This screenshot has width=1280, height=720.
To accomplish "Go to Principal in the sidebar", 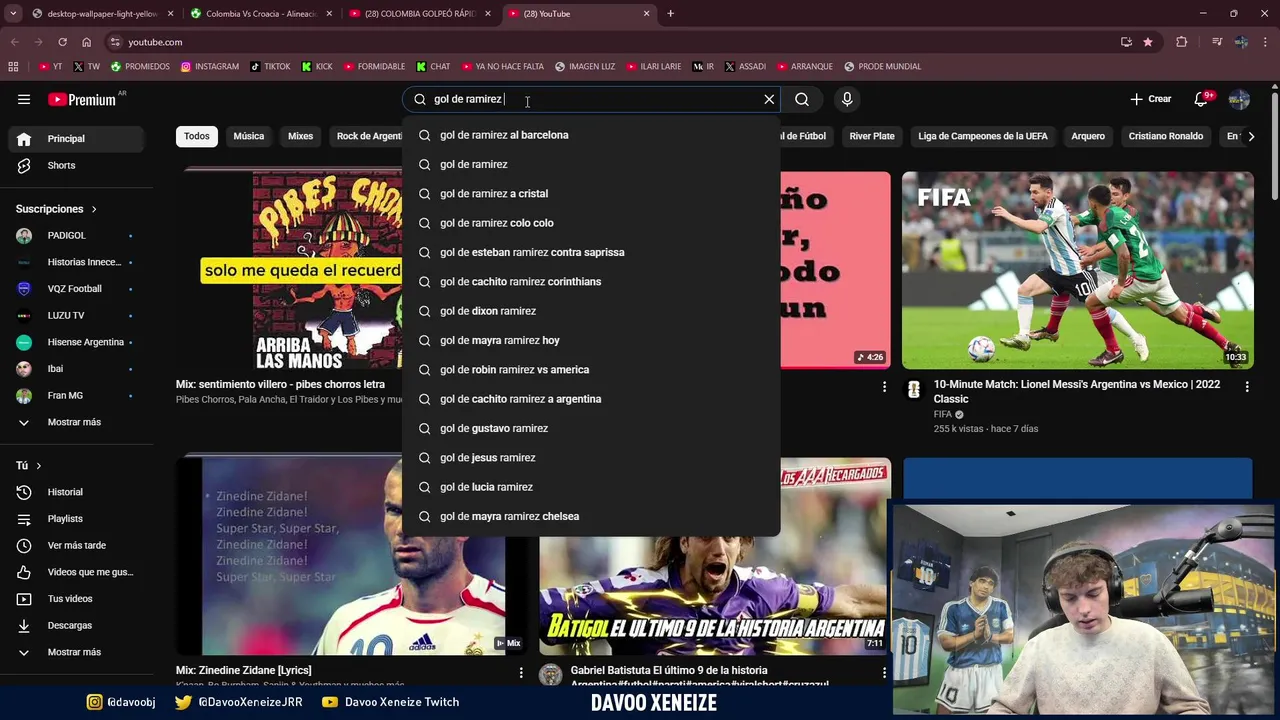I will pyautogui.click(x=76, y=138).
